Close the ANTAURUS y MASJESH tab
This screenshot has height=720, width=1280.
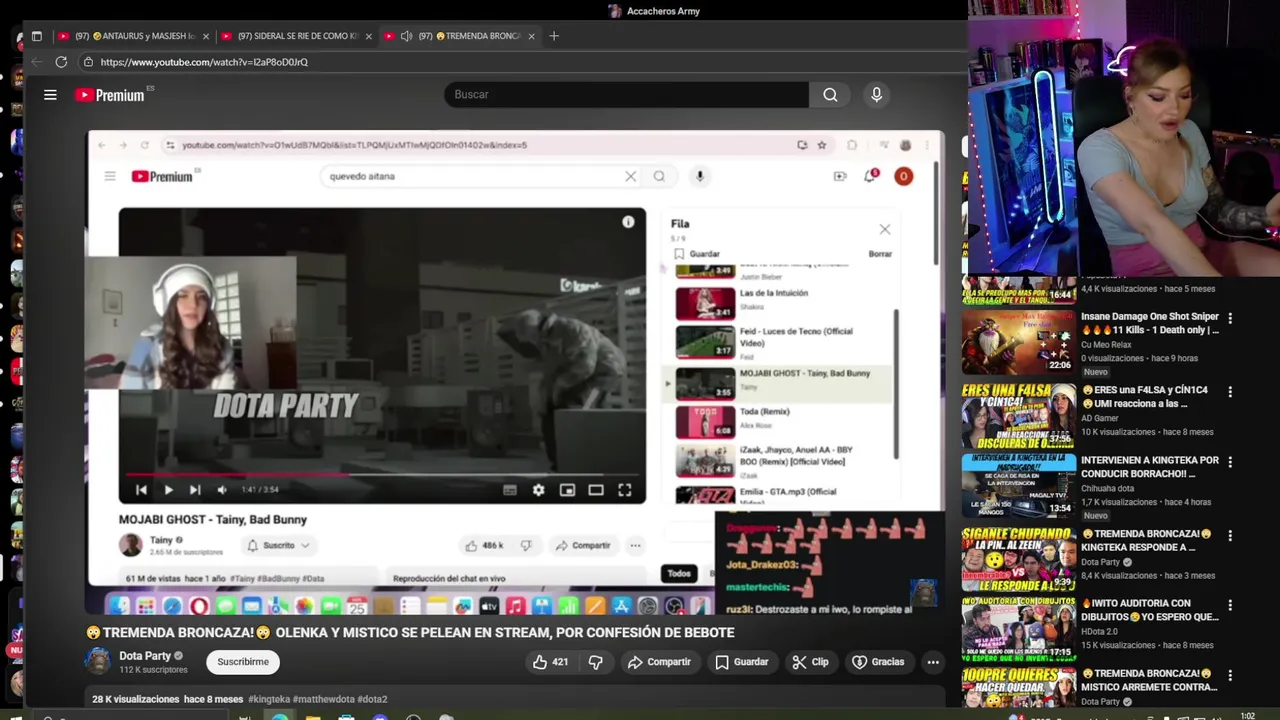(206, 36)
